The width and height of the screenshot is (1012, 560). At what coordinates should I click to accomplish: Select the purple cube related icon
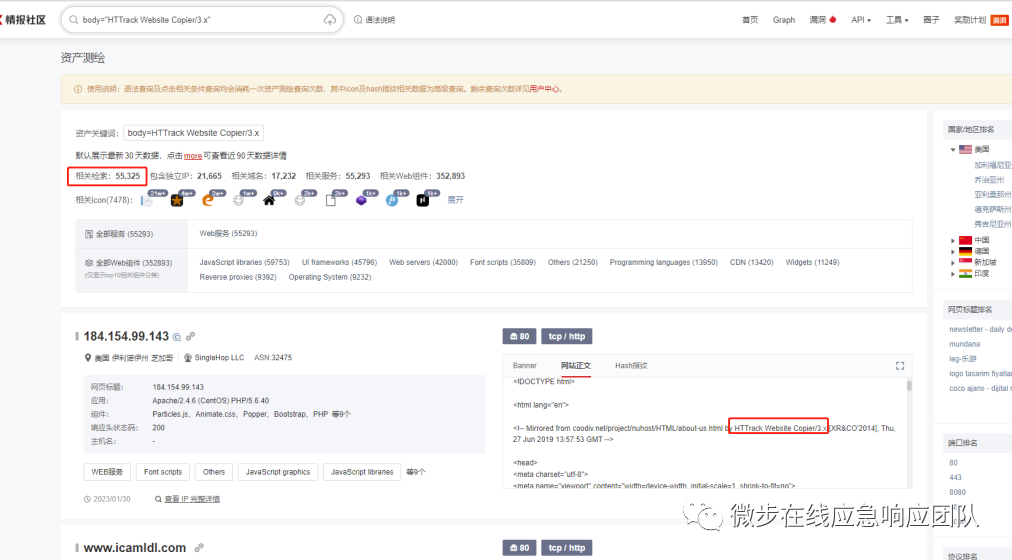(x=361, y=201)
